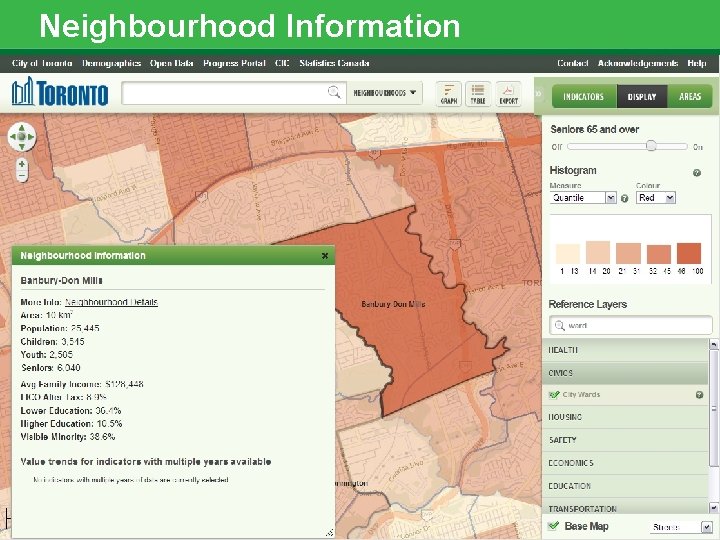This screenshot has height=540, width=720.
Task: Zoom in with the plus button
Action: point(22,164)
